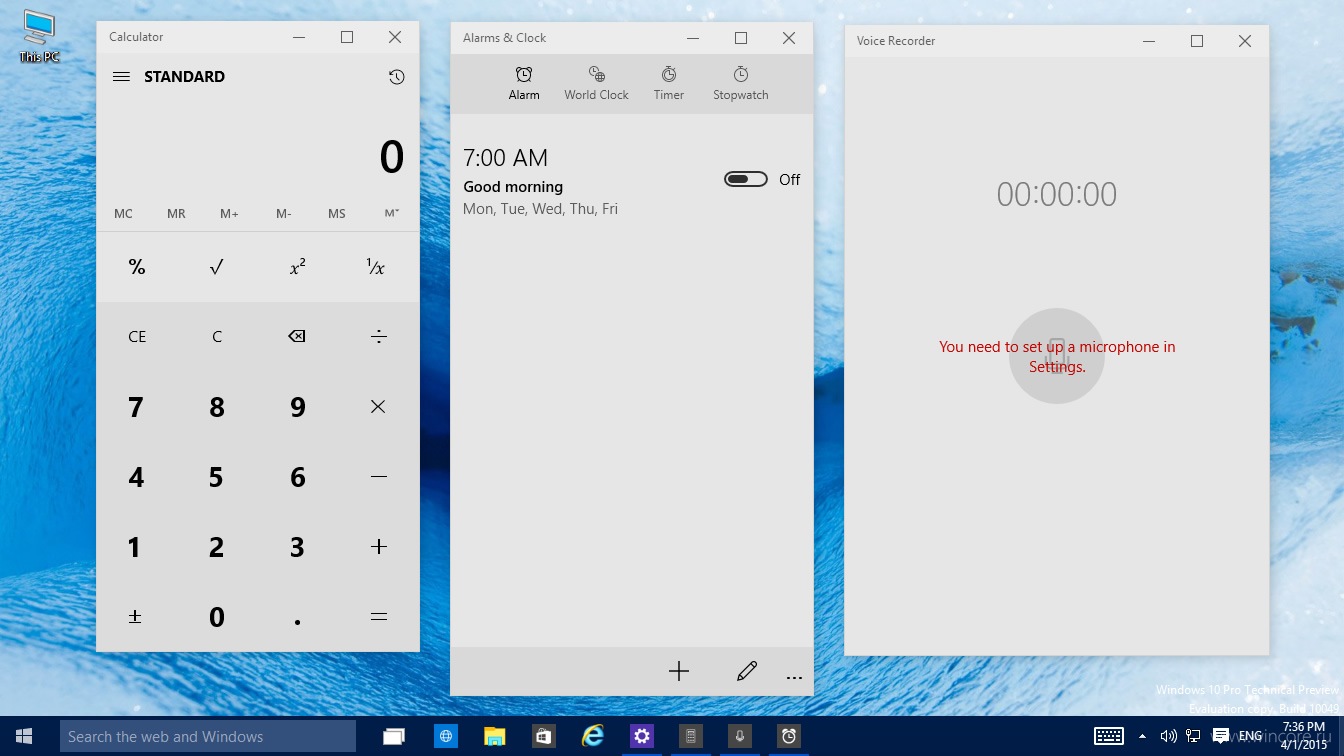1344x756 pixels.
Task: Show hidden system tray icons
Action: (1141, 737)
